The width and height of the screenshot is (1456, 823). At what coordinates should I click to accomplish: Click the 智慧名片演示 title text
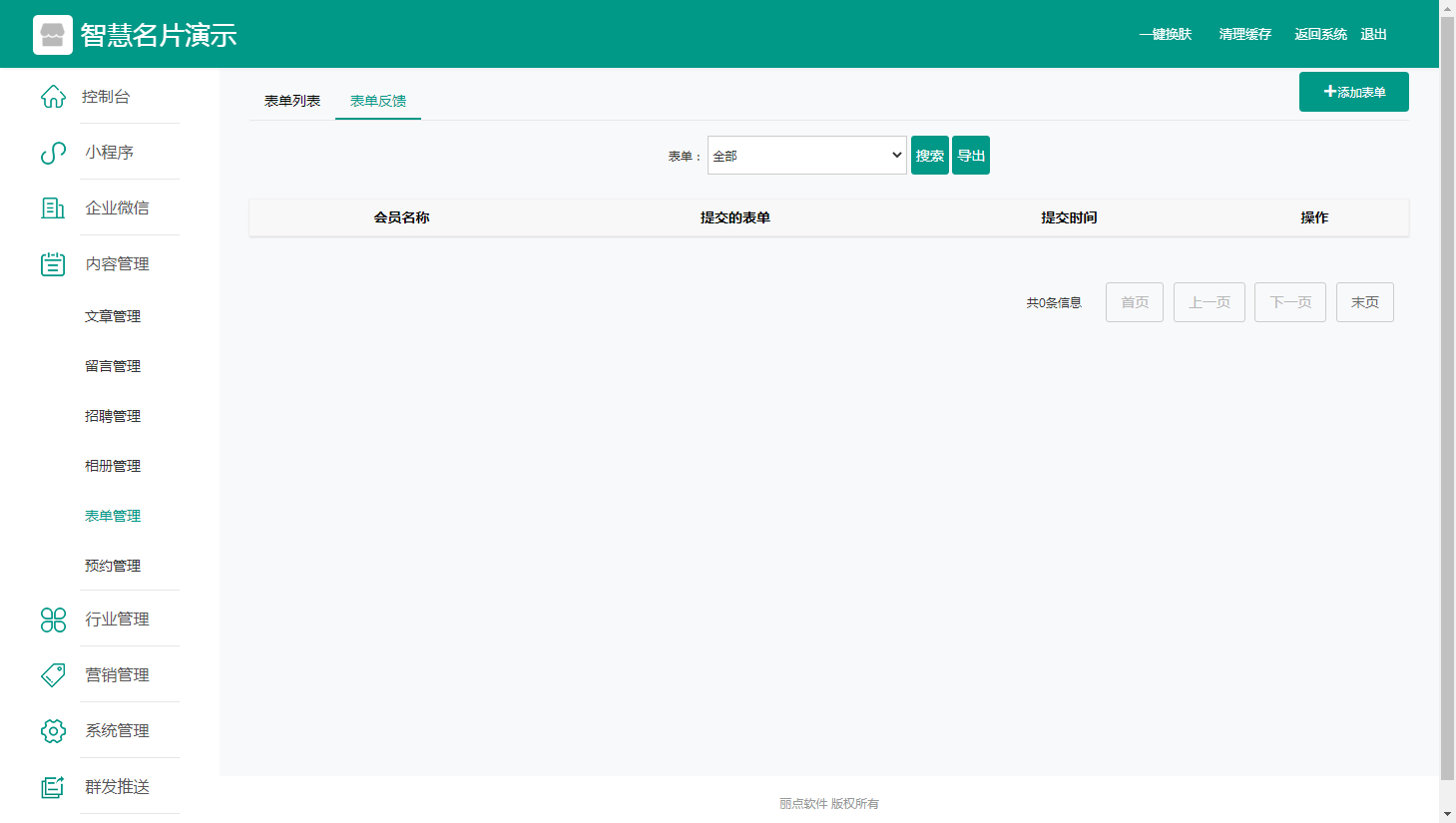[x=159, y=35]
